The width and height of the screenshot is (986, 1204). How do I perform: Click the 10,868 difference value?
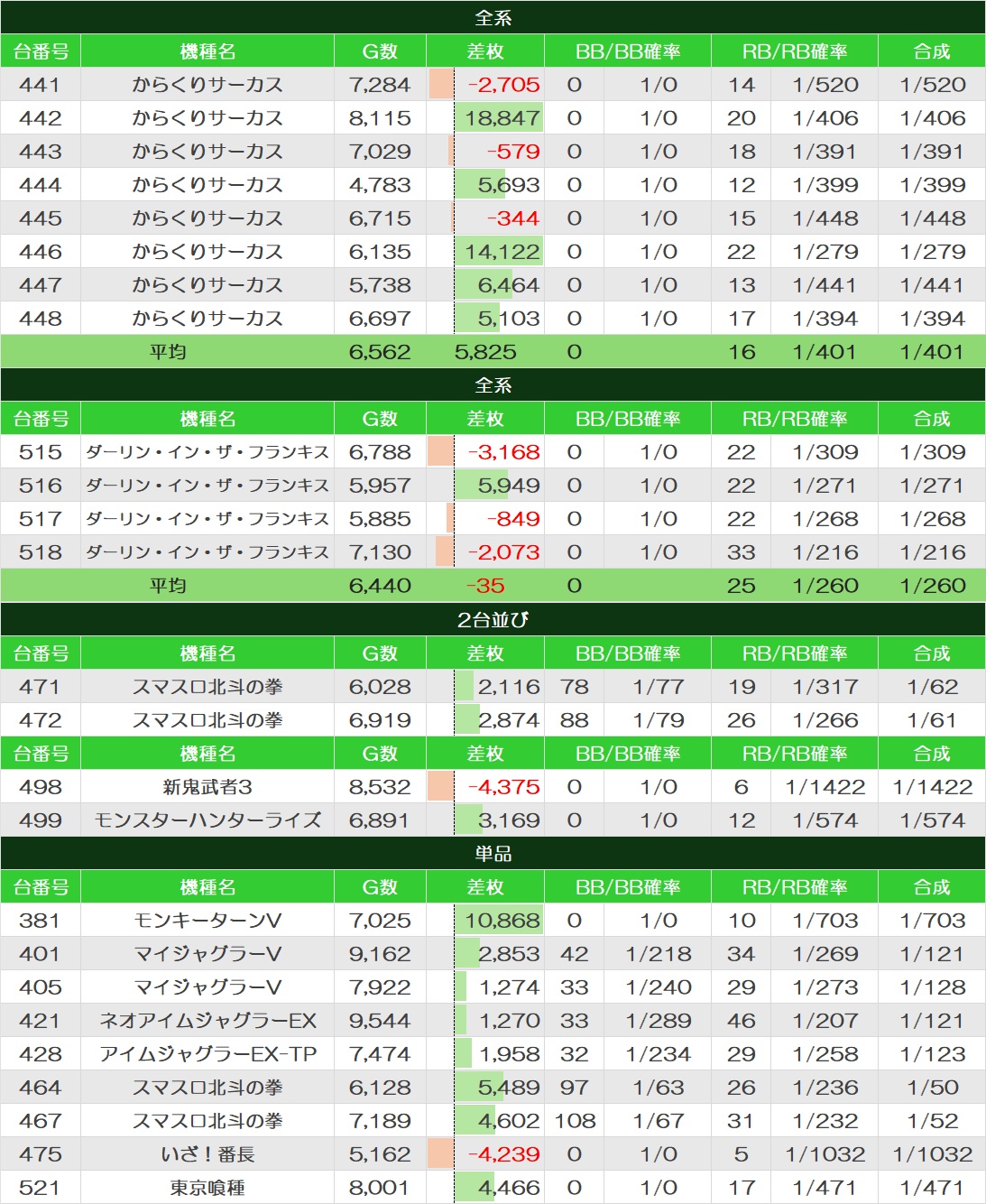(x=502, y=921)
